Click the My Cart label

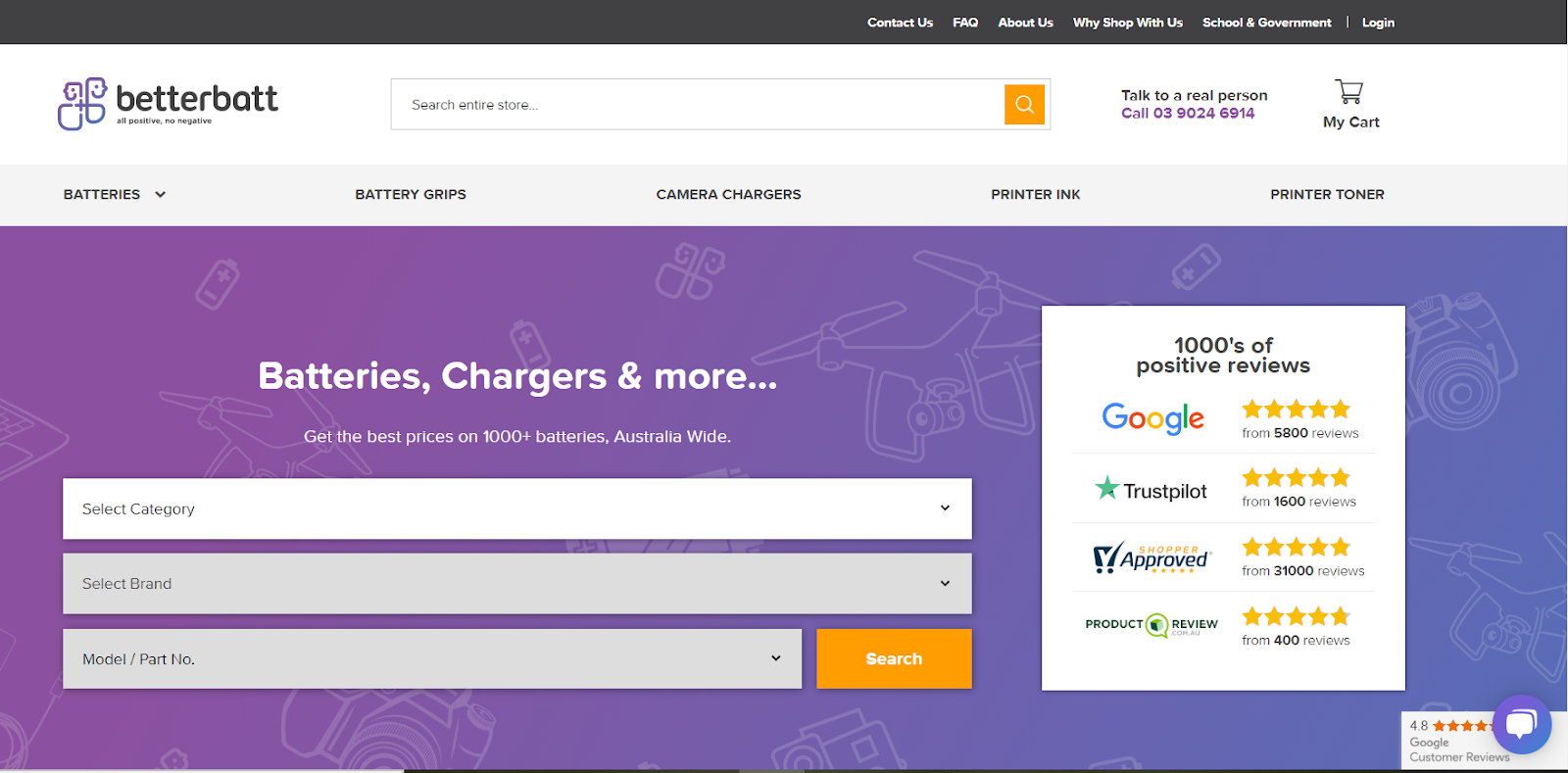(1350, 122)
